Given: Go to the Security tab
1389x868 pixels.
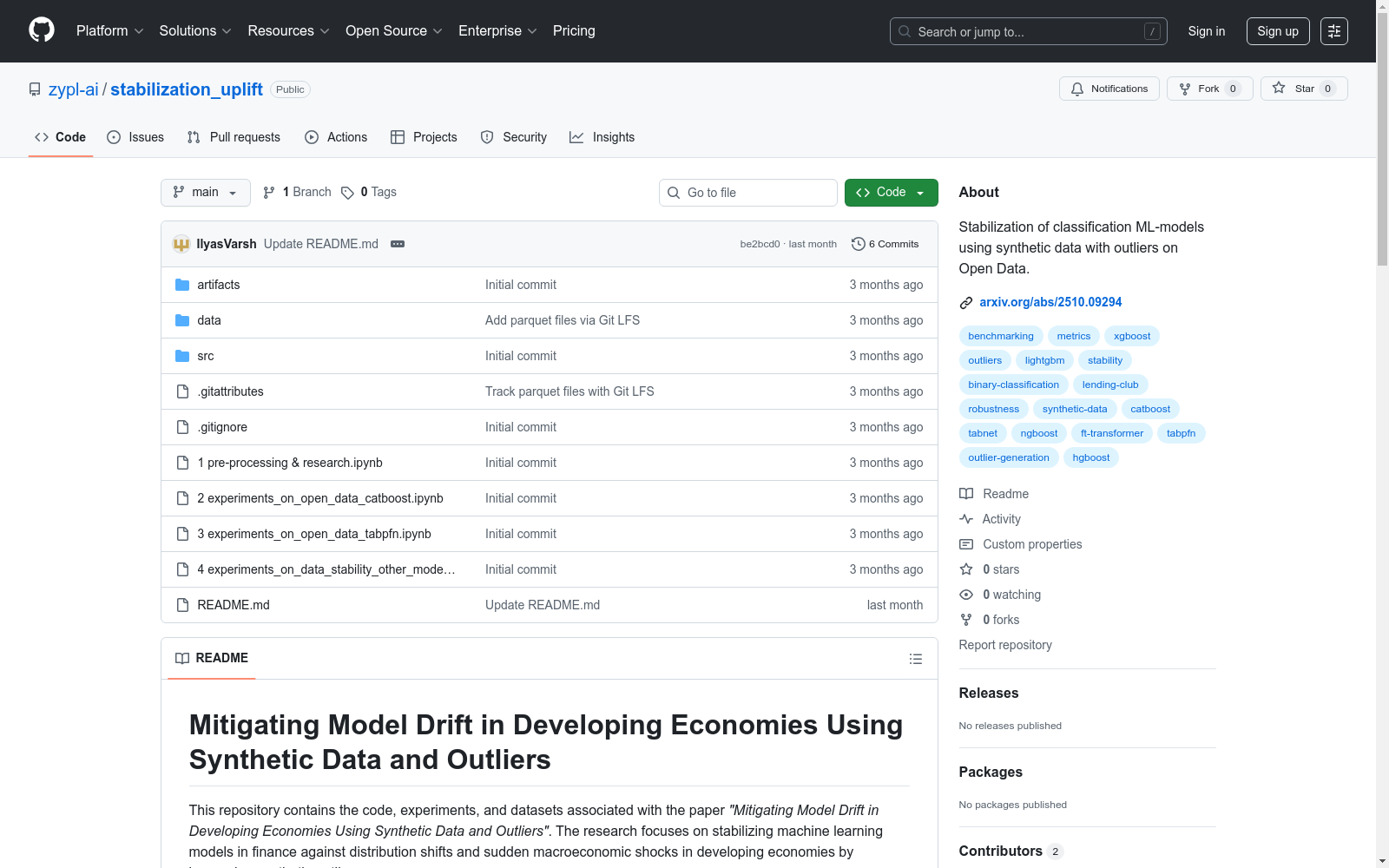Looking at the screenshot, I should (x=514, y=137).
